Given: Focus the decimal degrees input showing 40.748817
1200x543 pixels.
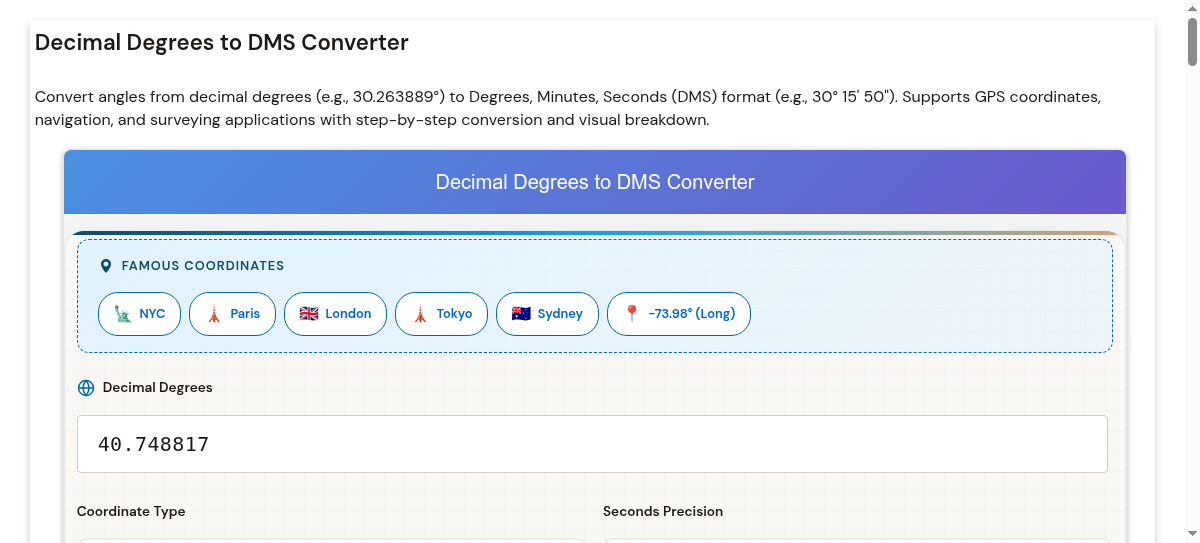Looking at the screenshot, I should tap(592, 444).
